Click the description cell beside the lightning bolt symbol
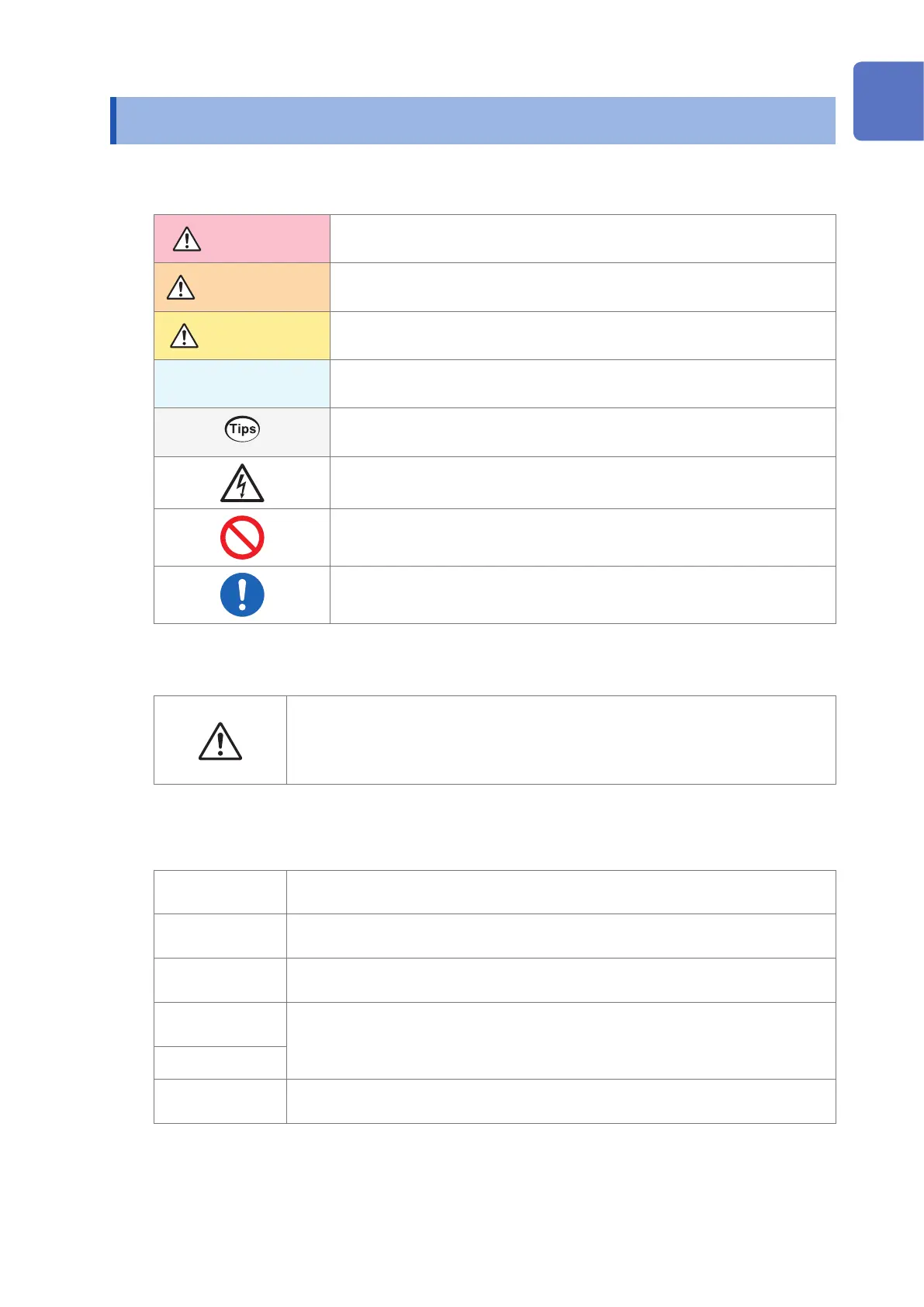Image resolution: width=924 pixels, height=1307 pixels. click(582, 483)
